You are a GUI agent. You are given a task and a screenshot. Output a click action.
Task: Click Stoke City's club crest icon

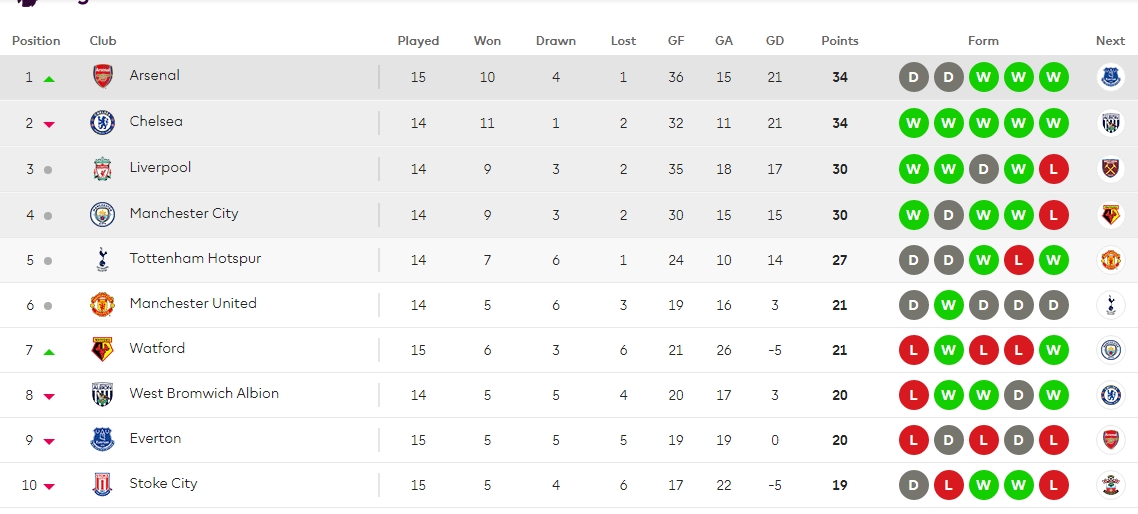[102, 485]
